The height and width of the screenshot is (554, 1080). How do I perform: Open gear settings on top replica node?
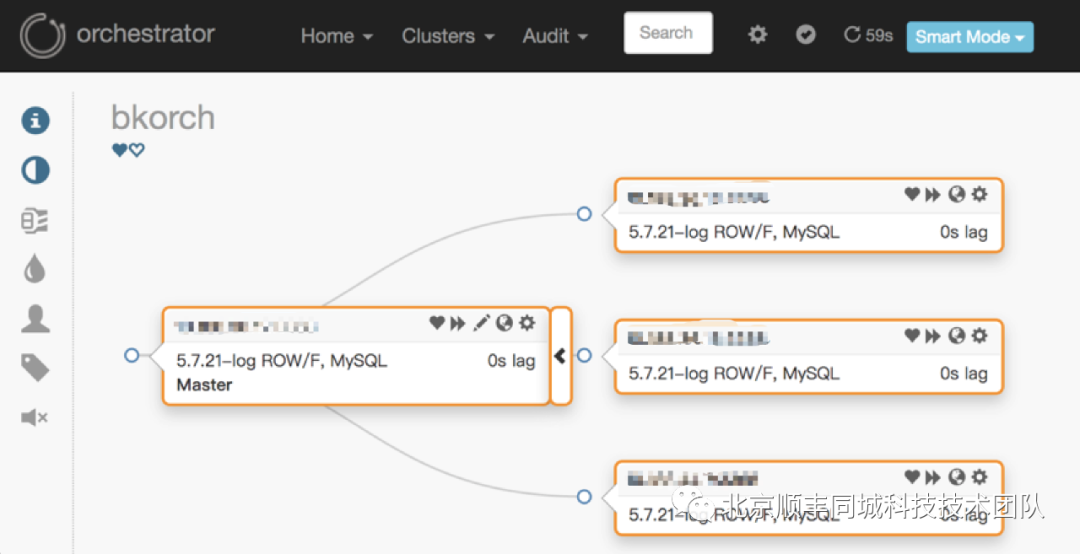979,194
